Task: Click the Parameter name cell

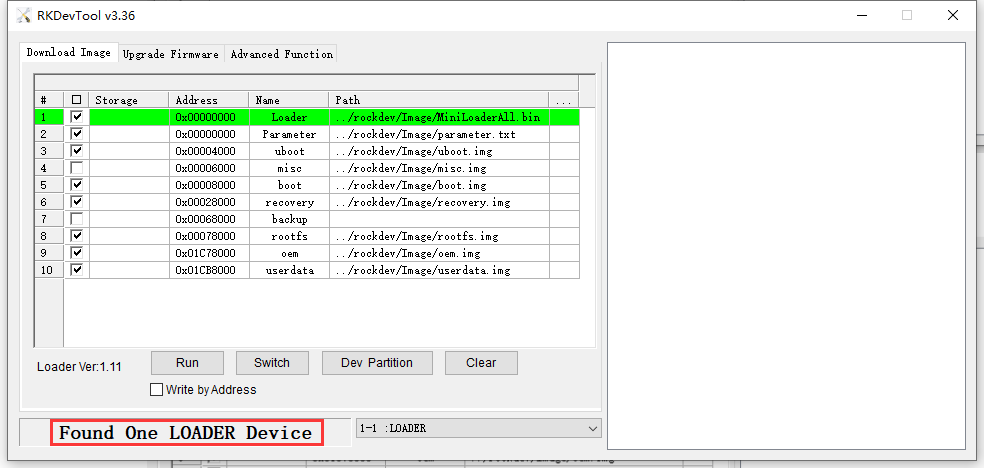Action: [x=289, y=134]
